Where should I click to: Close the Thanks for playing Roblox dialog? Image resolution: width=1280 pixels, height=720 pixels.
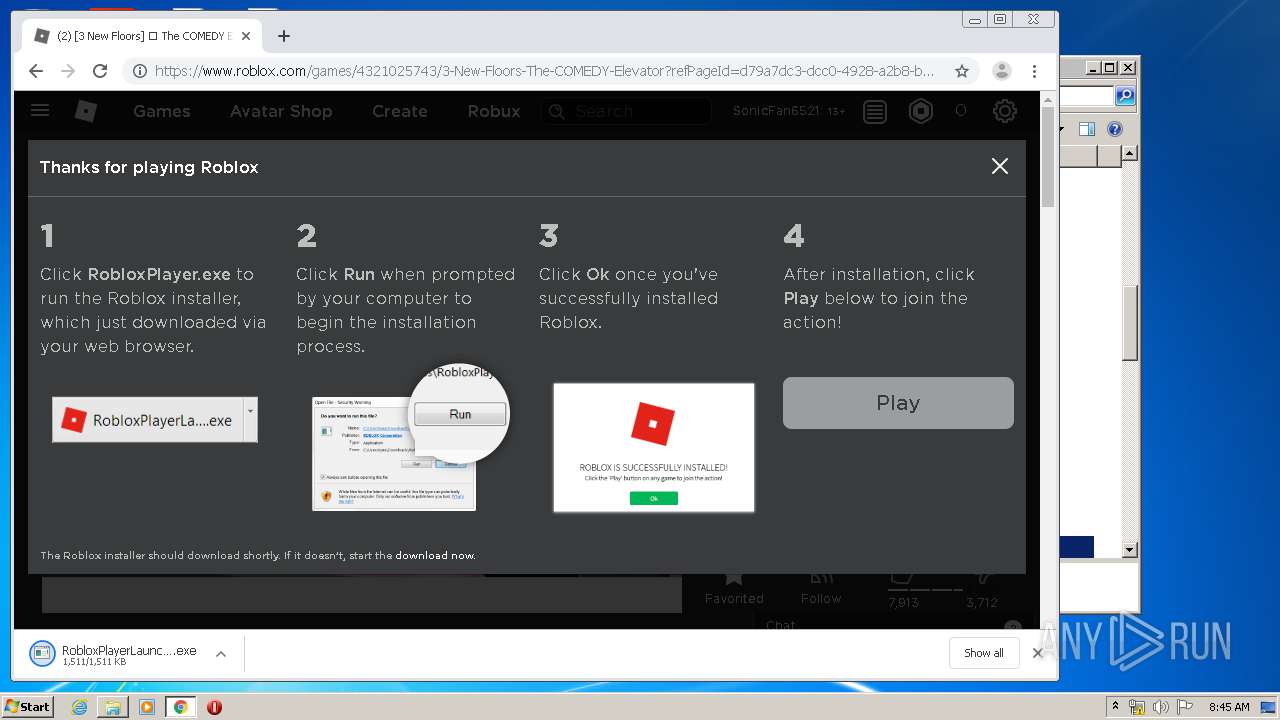point(1000,167)
